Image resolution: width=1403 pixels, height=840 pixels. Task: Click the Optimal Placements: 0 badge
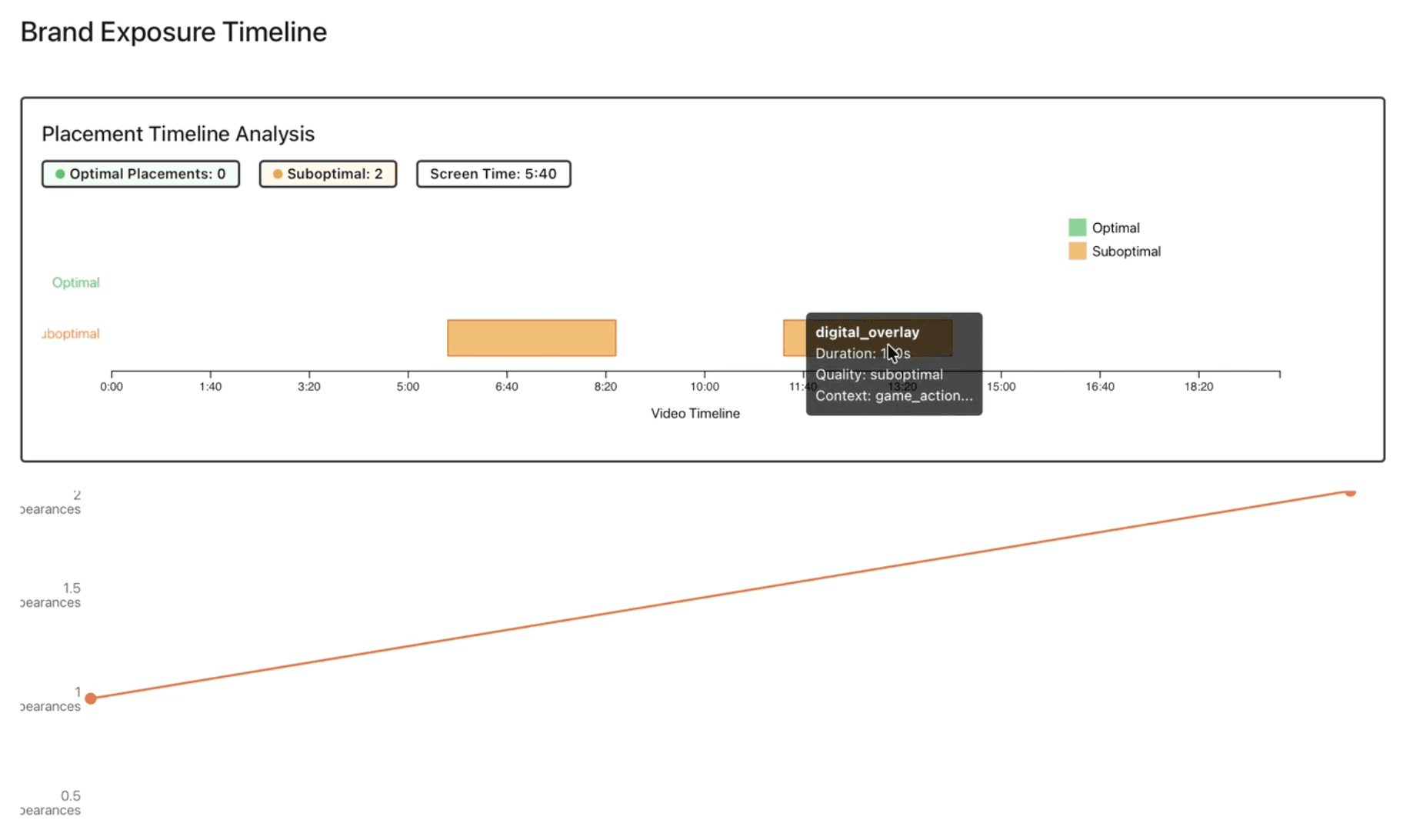pos(141,174)
